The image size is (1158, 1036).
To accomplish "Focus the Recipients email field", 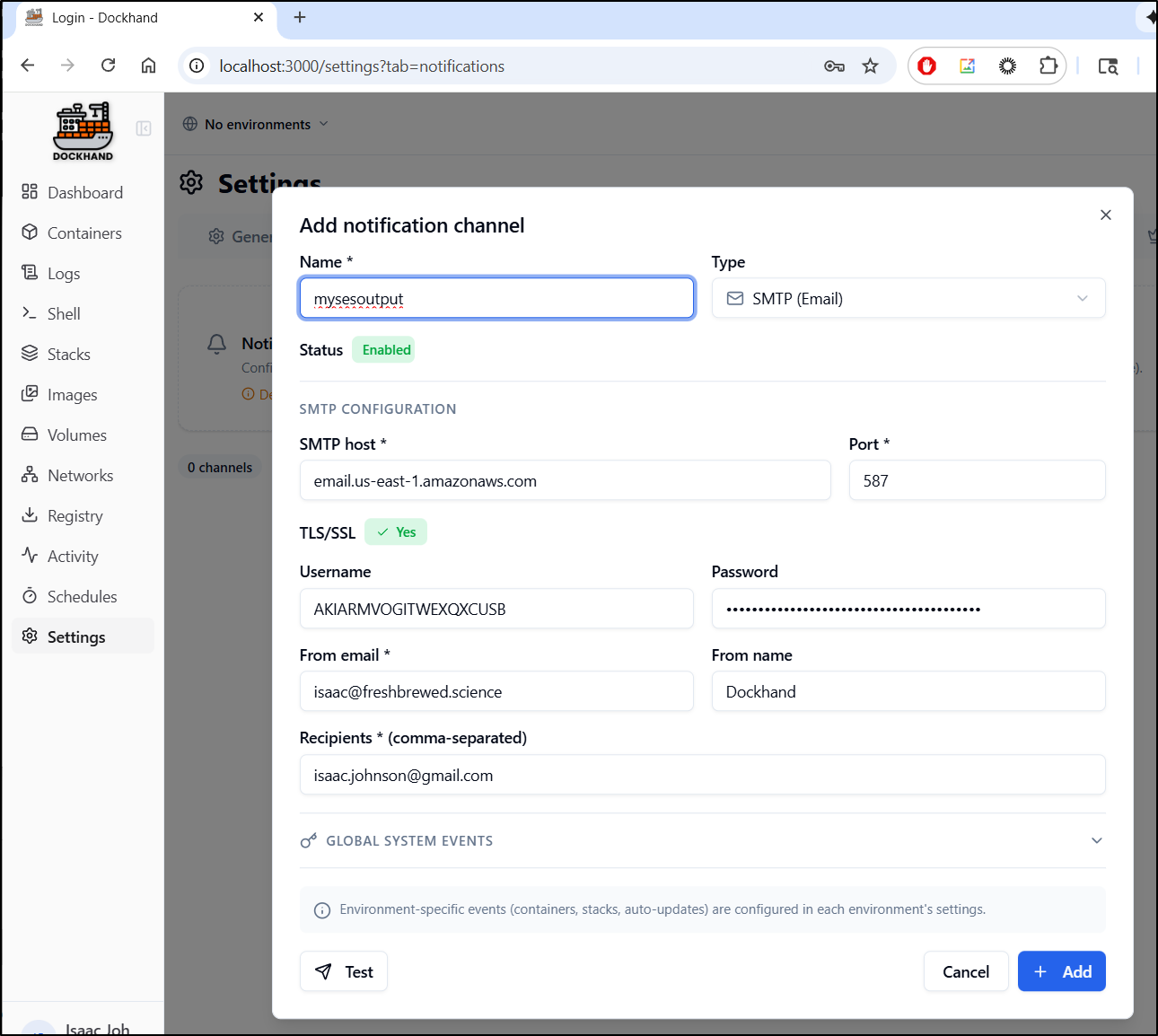I will (702, 776).
